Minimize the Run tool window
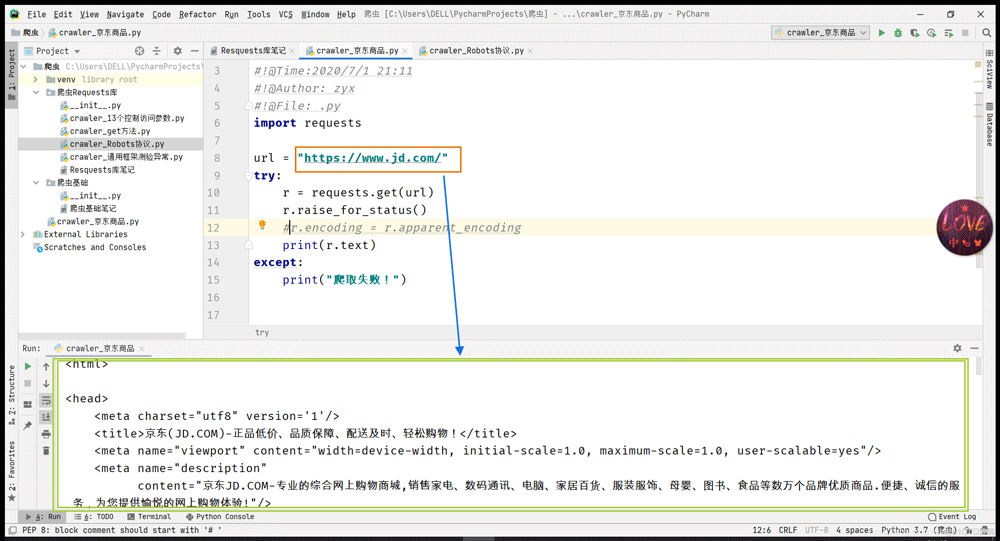Image resolution: width=1000 pixels, height=541 pixels. 974,348
